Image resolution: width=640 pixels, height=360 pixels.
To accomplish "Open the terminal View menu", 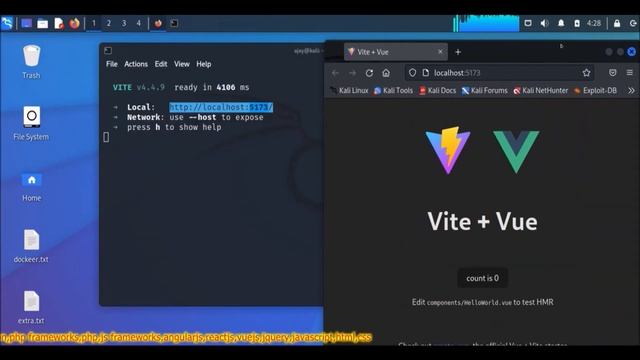I will (182, 64).
